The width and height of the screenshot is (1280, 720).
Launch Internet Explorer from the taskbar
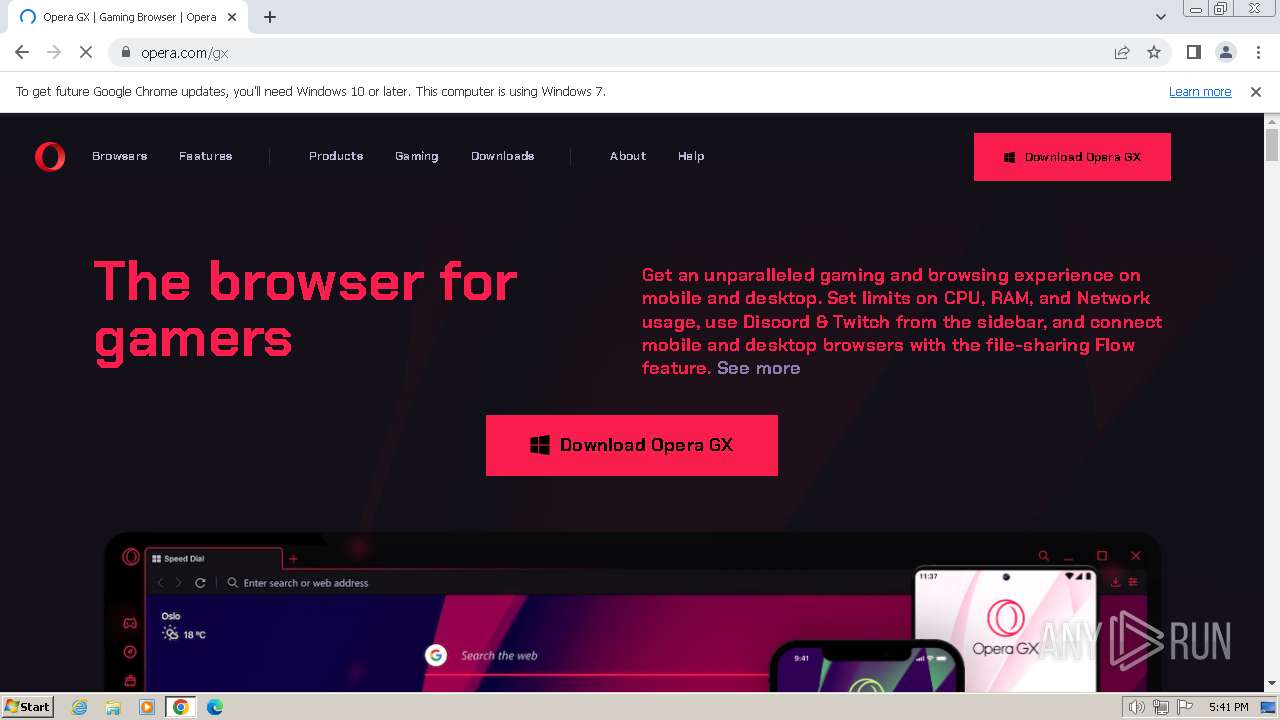tap(80, 707)
